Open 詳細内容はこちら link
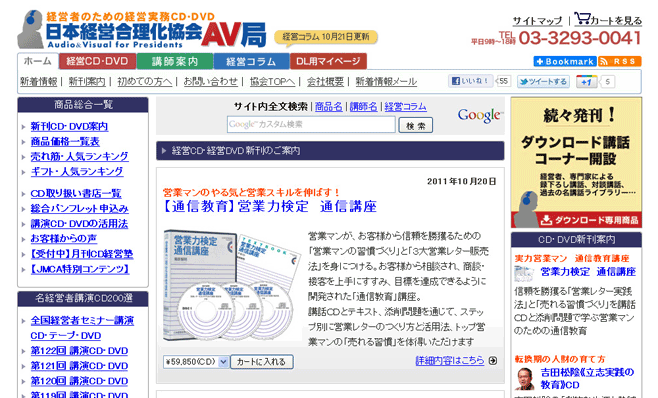The width and height of the screenshot is (658, 398). (x=450, y=361)
